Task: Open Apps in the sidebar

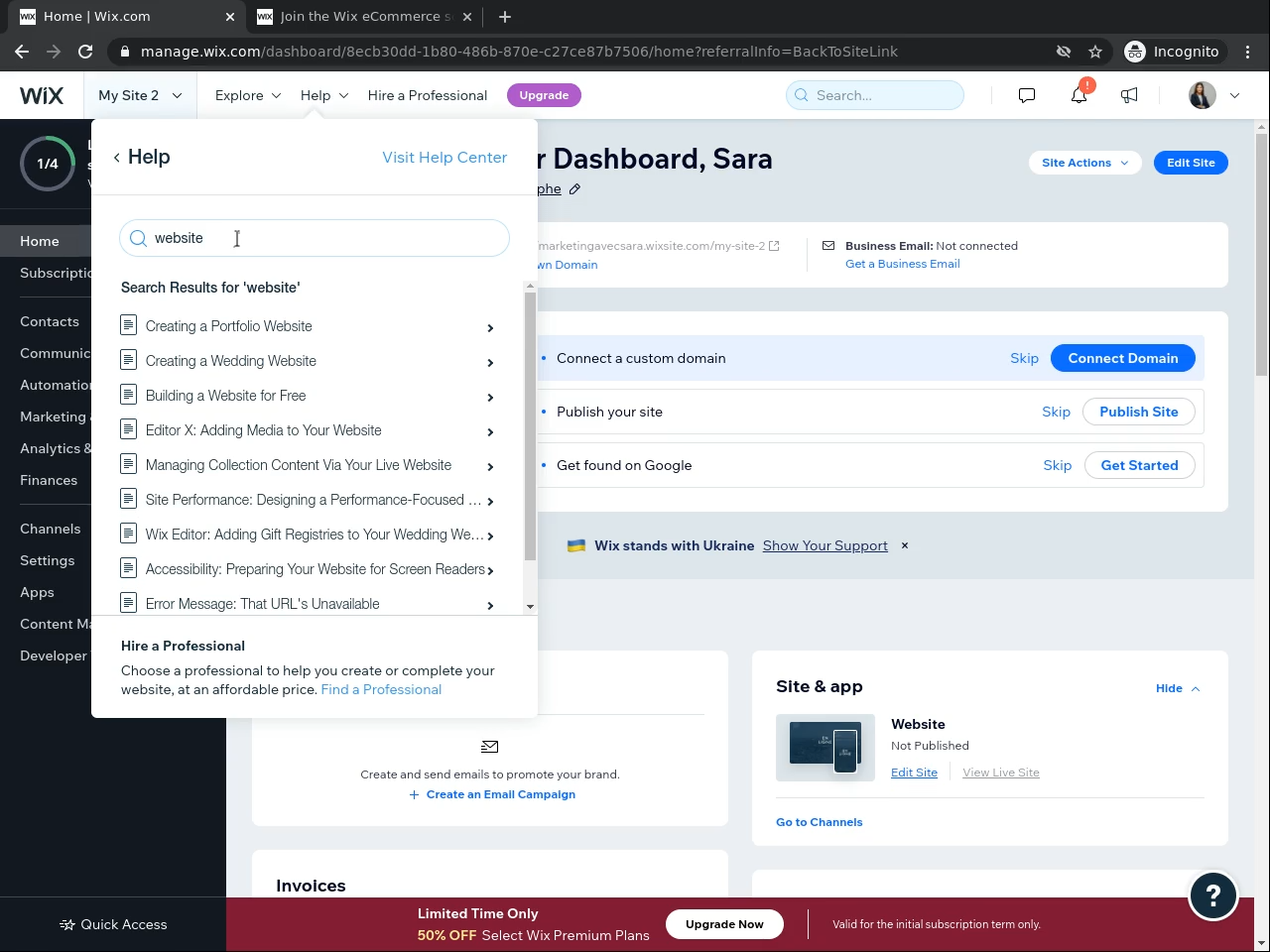Action: pos(38,592)
